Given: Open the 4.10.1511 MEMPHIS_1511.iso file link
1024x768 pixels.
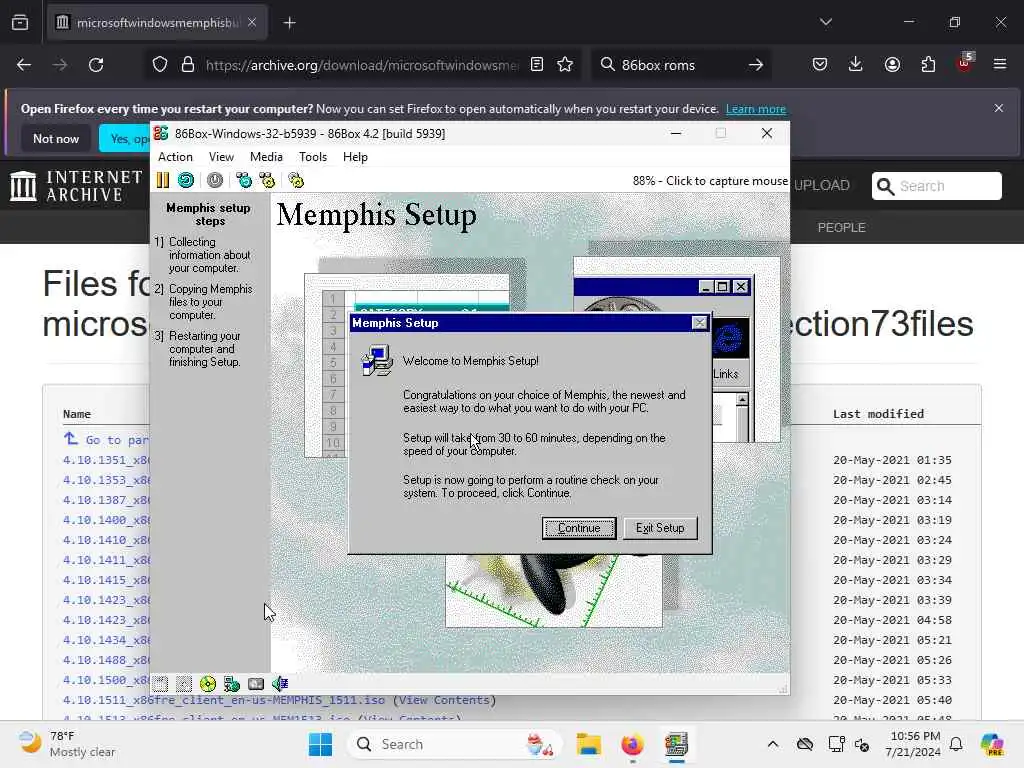Looking at the screenshot, I should coord(224,700).
